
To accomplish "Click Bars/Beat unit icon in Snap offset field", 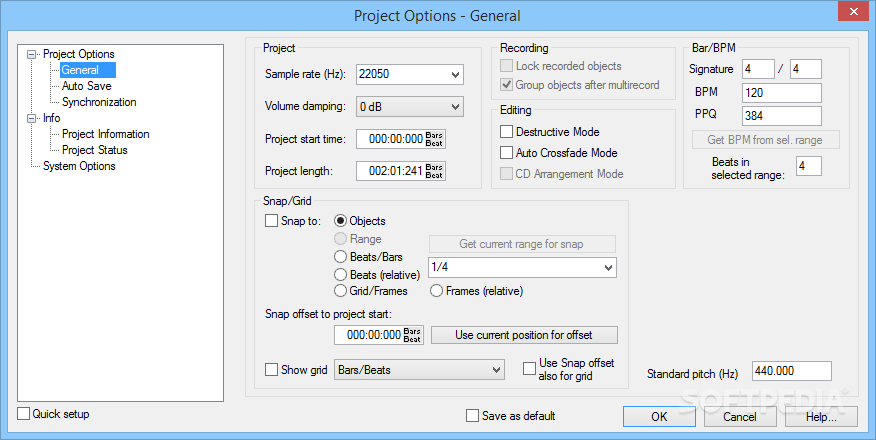I will 412,335.
